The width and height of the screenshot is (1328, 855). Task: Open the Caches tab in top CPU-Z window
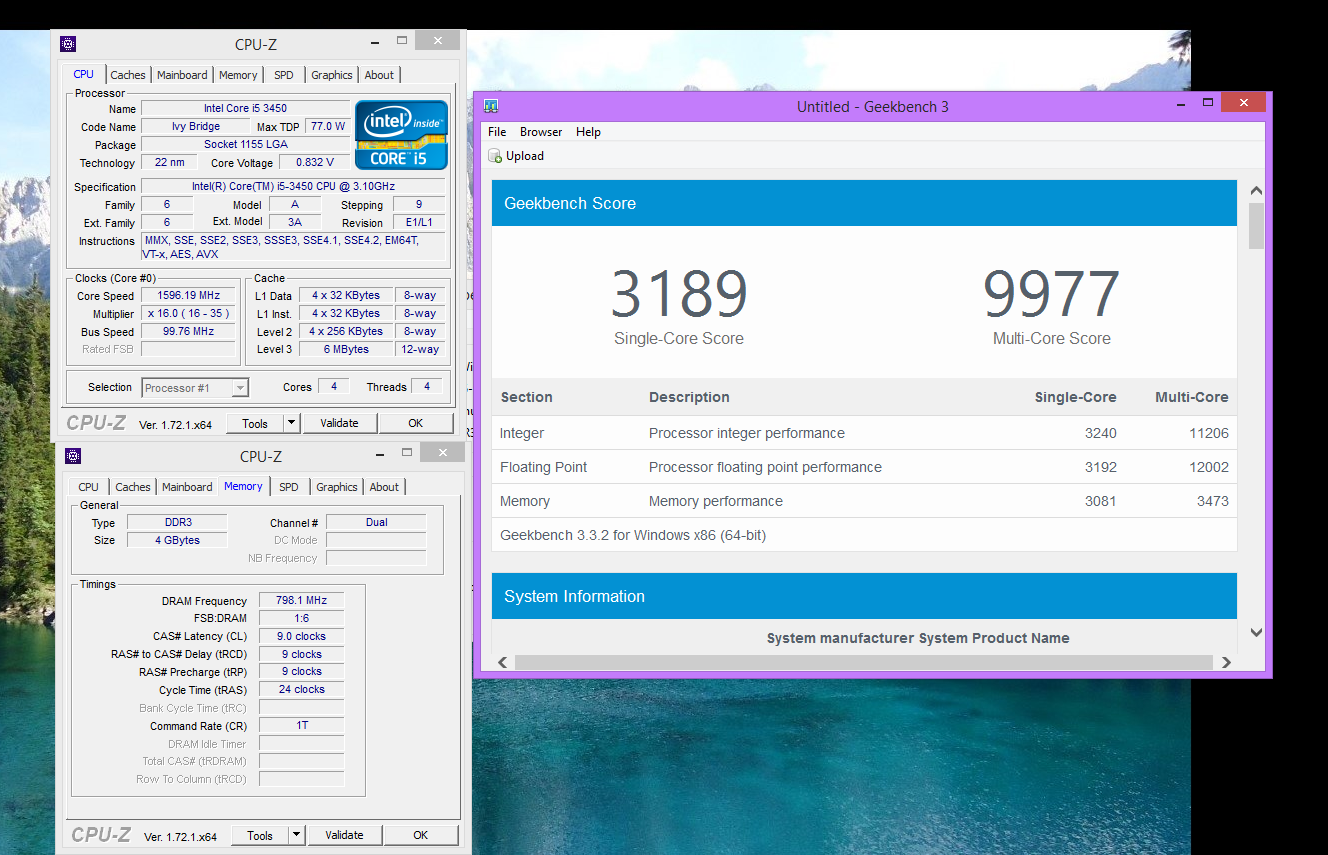pyautogui.click(x=128, y=75)
